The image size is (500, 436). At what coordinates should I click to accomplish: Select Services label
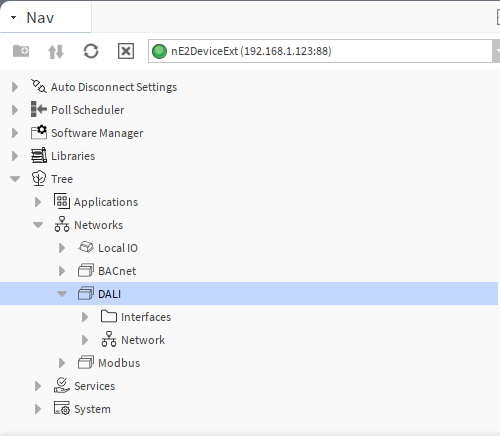tap(95, 386)
